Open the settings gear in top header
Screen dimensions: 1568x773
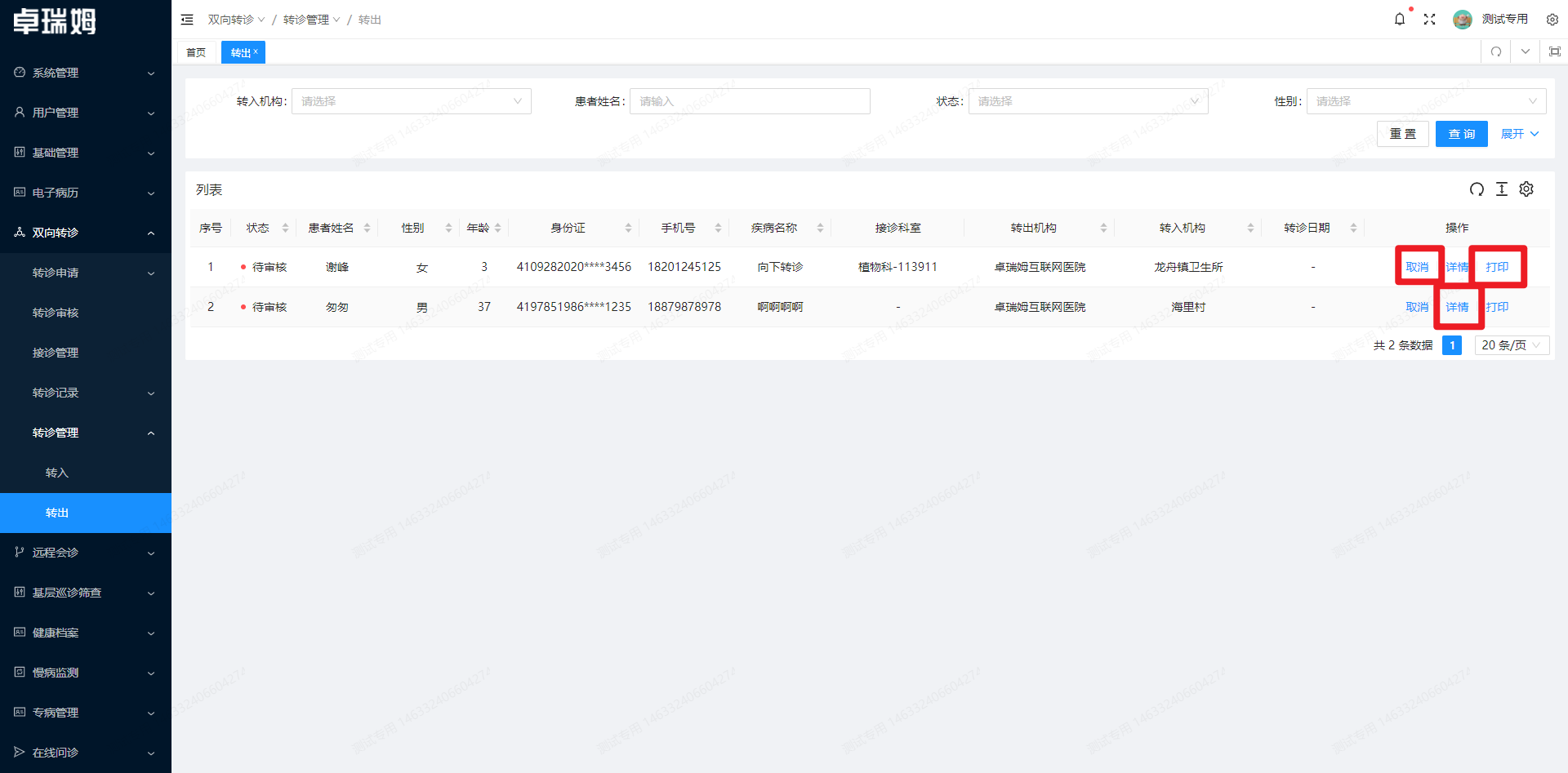click(x=1552, y=20)
